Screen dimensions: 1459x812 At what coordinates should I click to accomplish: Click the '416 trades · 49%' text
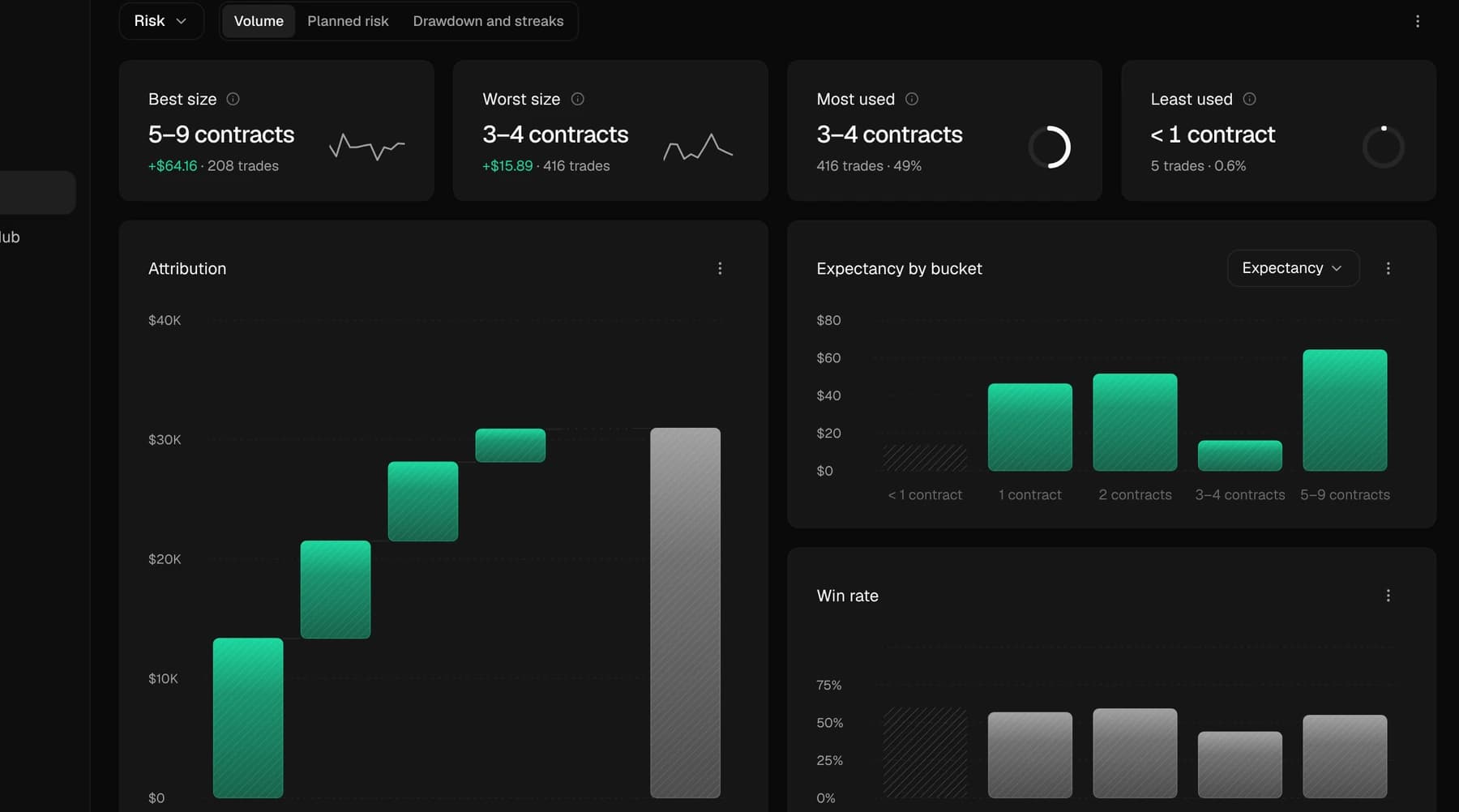coord(869,166)
